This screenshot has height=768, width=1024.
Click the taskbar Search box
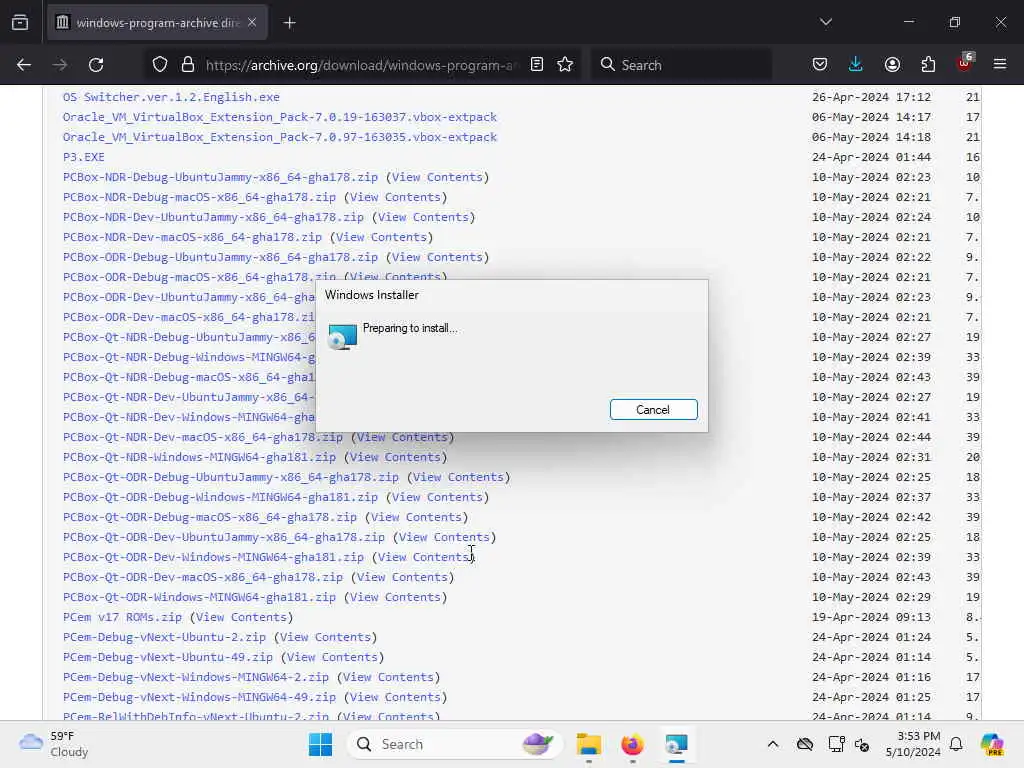click(455, 744)
